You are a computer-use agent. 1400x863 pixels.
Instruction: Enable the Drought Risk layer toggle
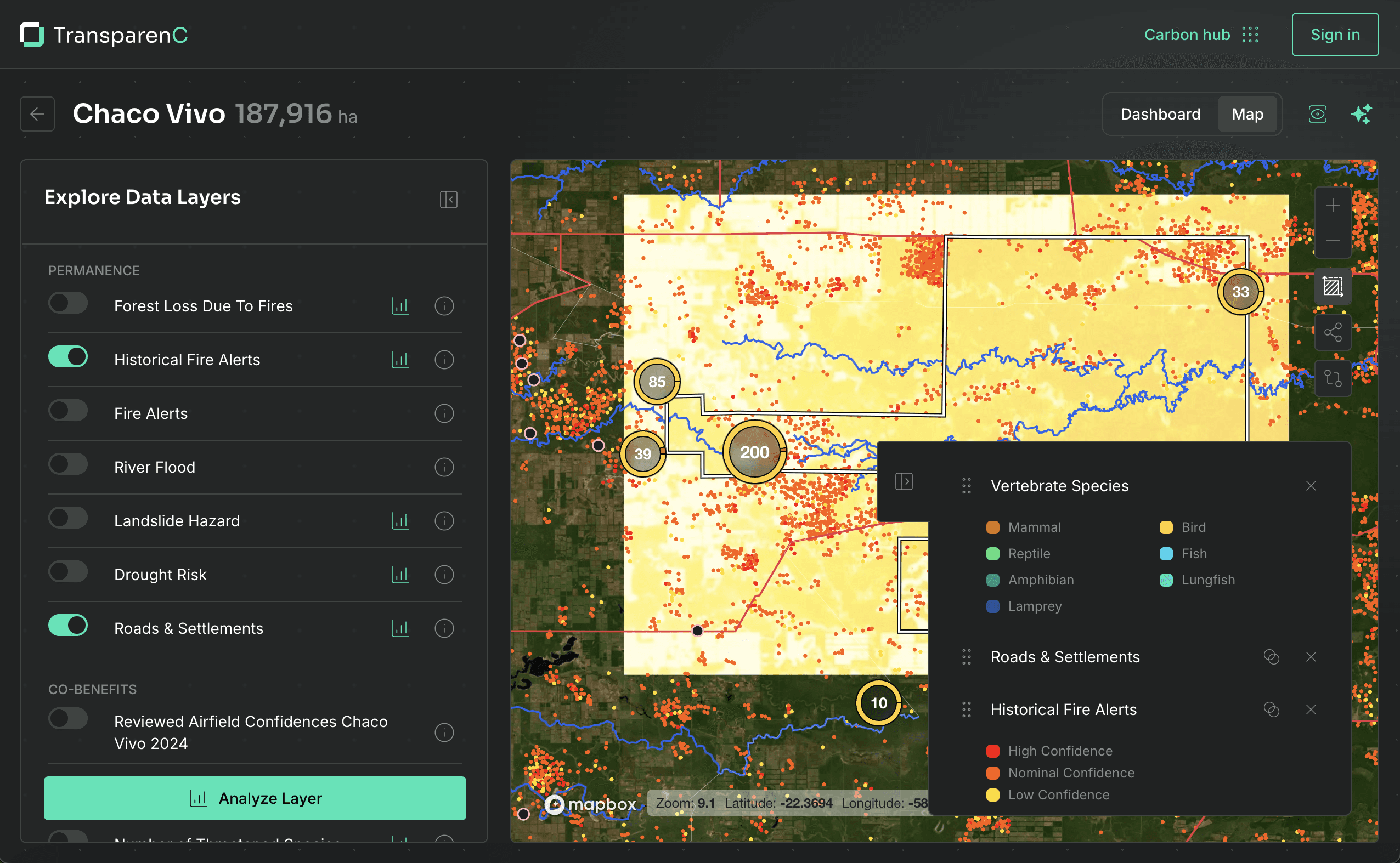pyautogui.click(x=68, y=572)
